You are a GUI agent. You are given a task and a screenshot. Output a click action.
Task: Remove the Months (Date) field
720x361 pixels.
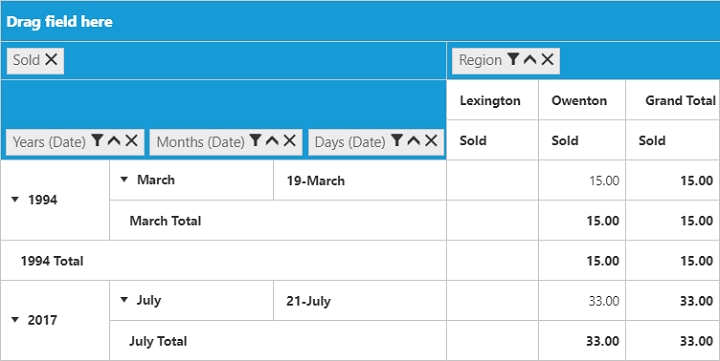tap(289, 141)
